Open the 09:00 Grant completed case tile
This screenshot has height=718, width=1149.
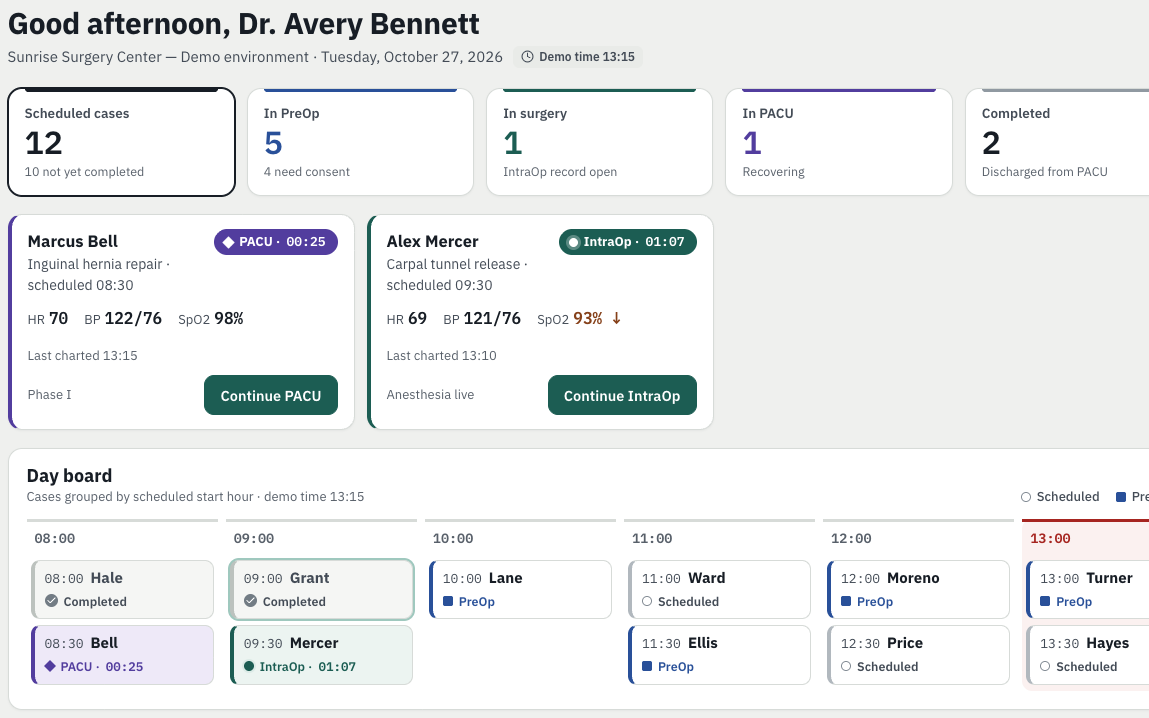coord(322,590)
